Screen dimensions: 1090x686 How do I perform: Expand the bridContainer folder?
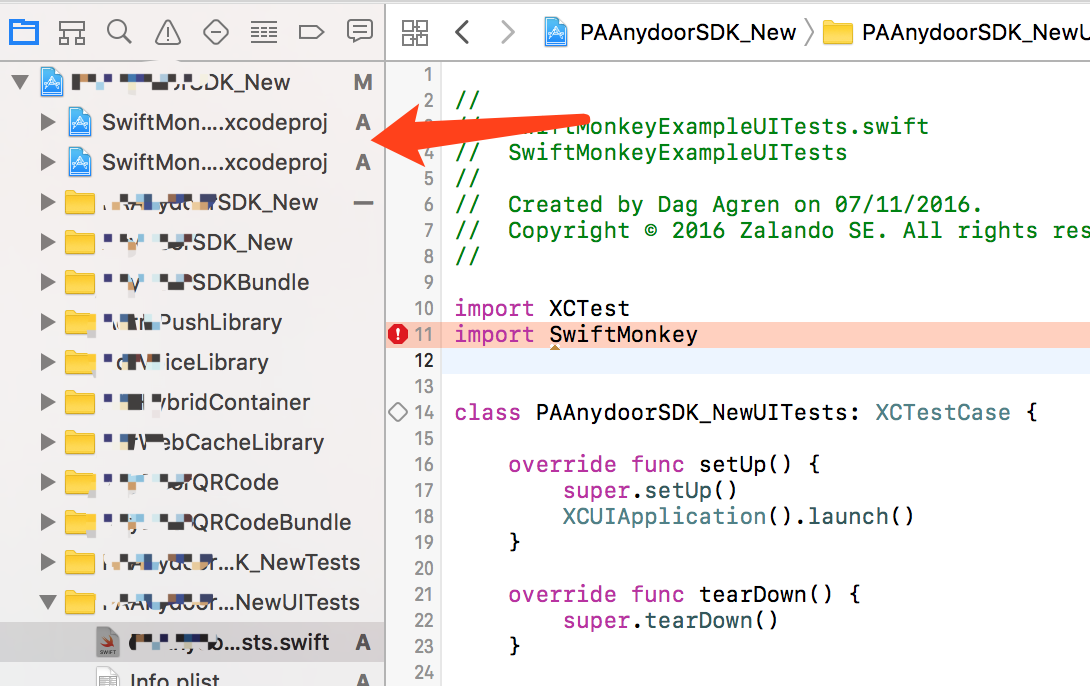click(47, 402)
